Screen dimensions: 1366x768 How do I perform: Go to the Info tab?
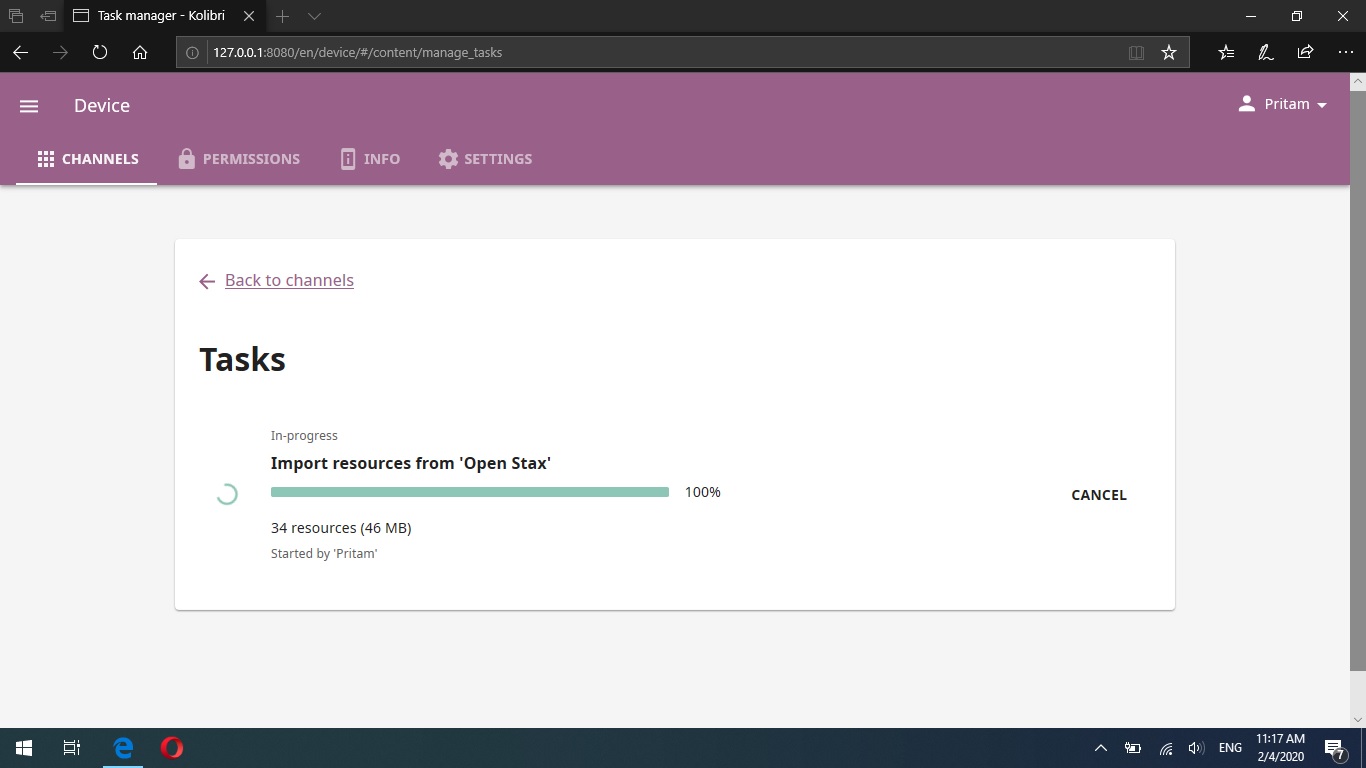[x=370, y=159]
